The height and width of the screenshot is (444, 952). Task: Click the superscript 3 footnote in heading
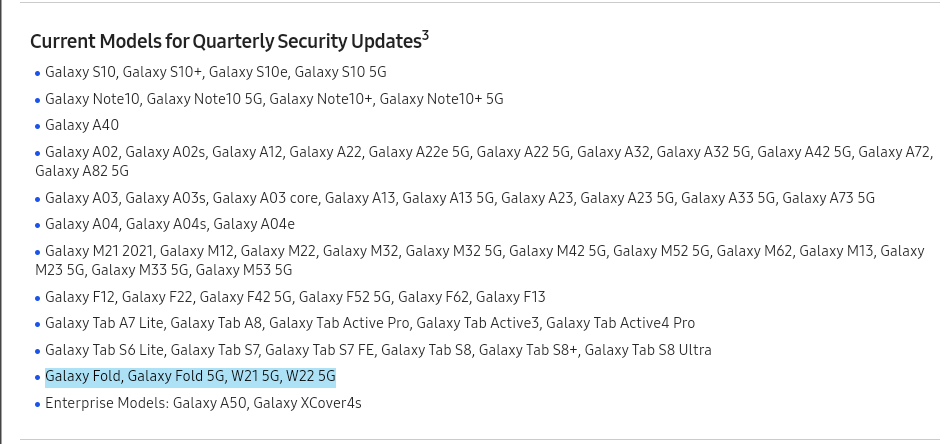[x=425, y=36]
